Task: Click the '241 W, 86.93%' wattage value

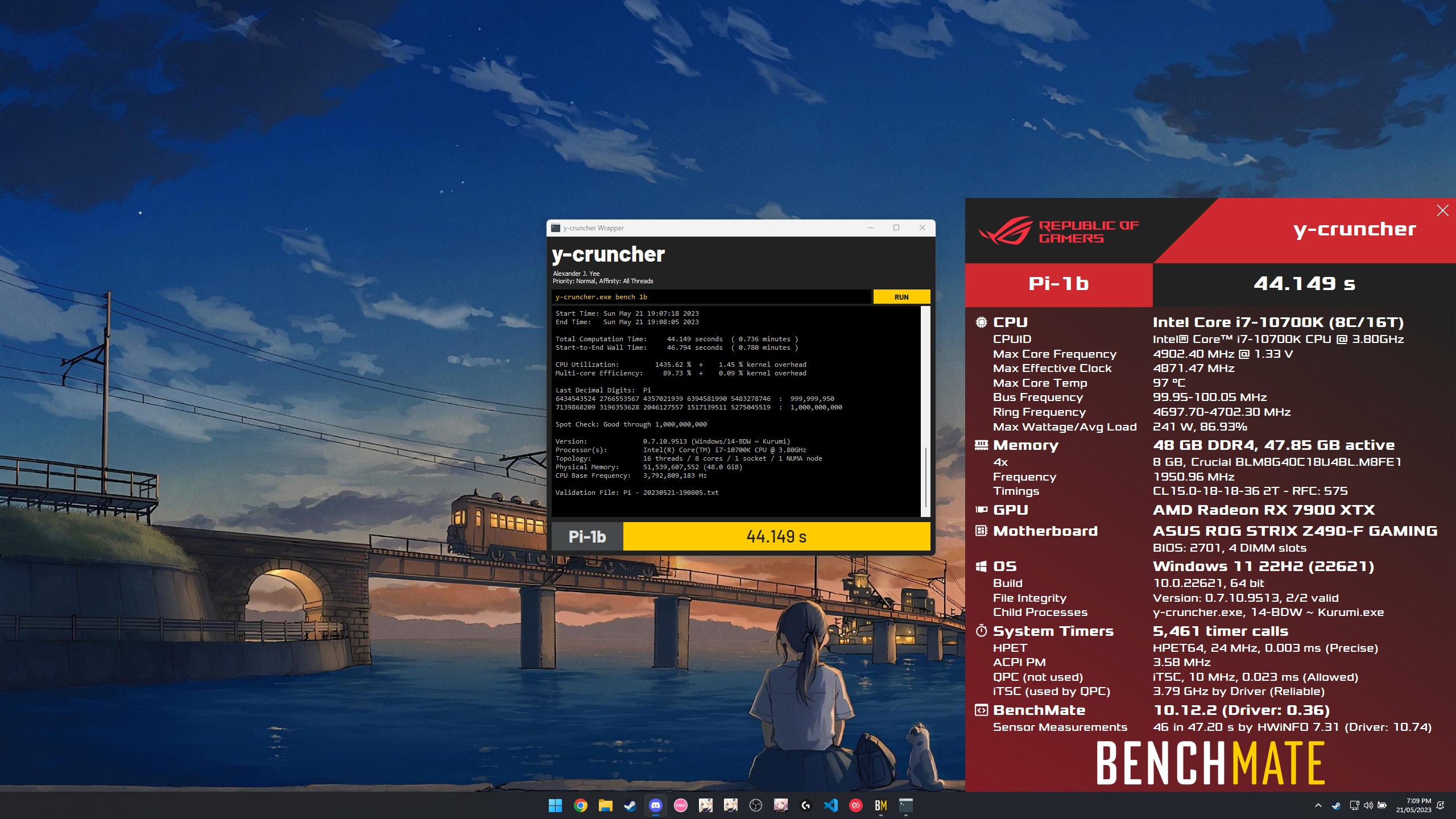Action: point(1199,427)
